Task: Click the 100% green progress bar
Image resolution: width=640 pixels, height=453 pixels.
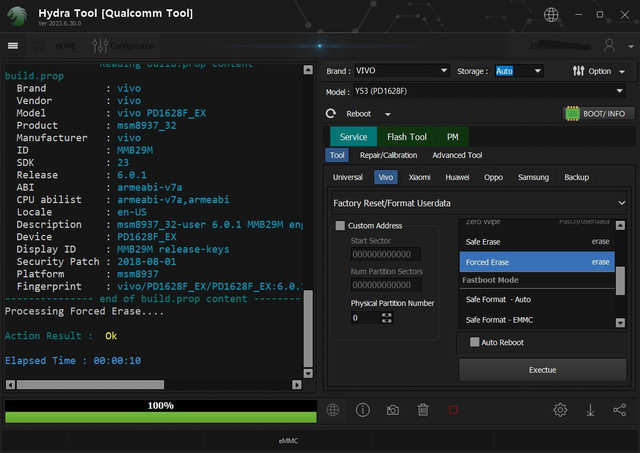Action: (160, 417)
